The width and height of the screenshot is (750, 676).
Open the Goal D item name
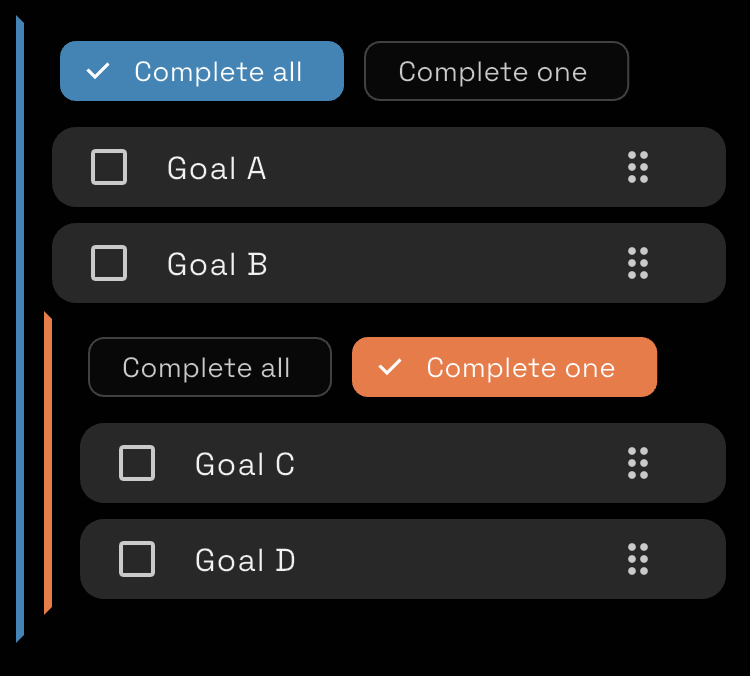point(244,560)
